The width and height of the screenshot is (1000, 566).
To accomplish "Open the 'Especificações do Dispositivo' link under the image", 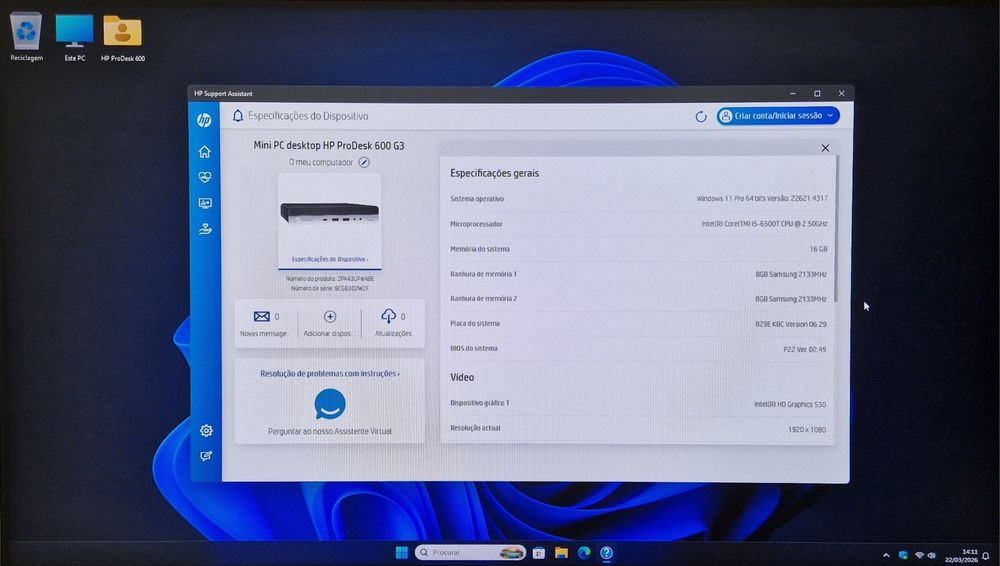I will pyautogui.click(x=330, y=259).
